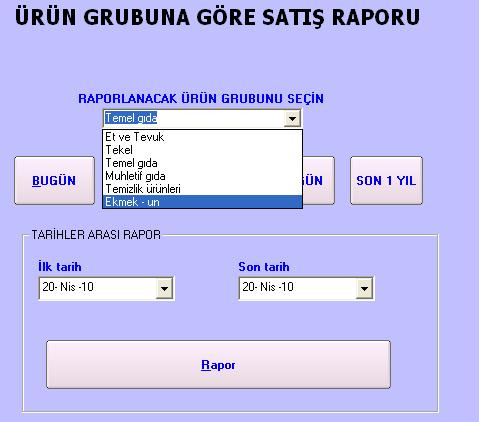The width and height of the screenshot is (479, 422).
Task: Select Et ve Tavuk from list
Action: [202, 137]
